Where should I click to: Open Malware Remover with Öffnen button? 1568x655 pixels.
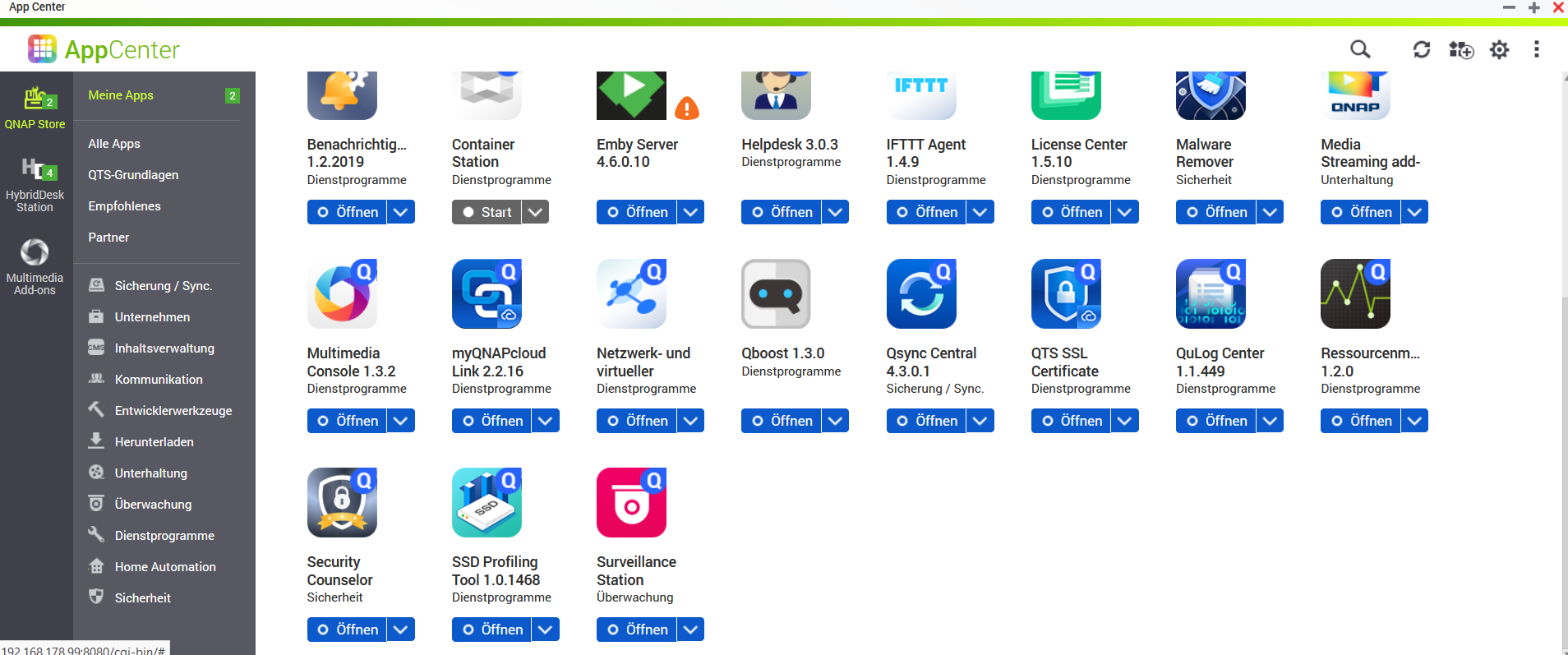[x=1215, y=212]
